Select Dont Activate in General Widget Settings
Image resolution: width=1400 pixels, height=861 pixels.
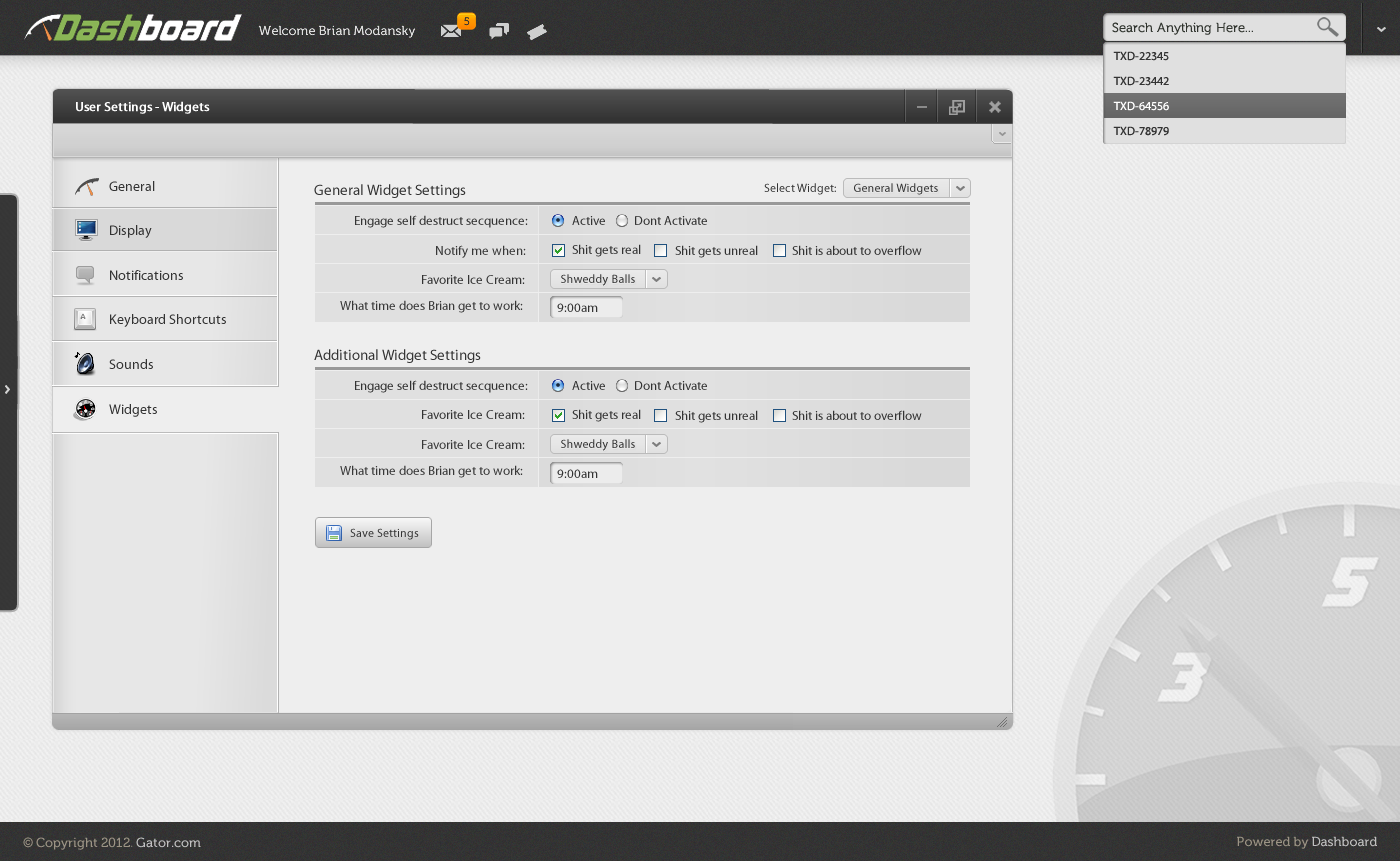[622, 220]
